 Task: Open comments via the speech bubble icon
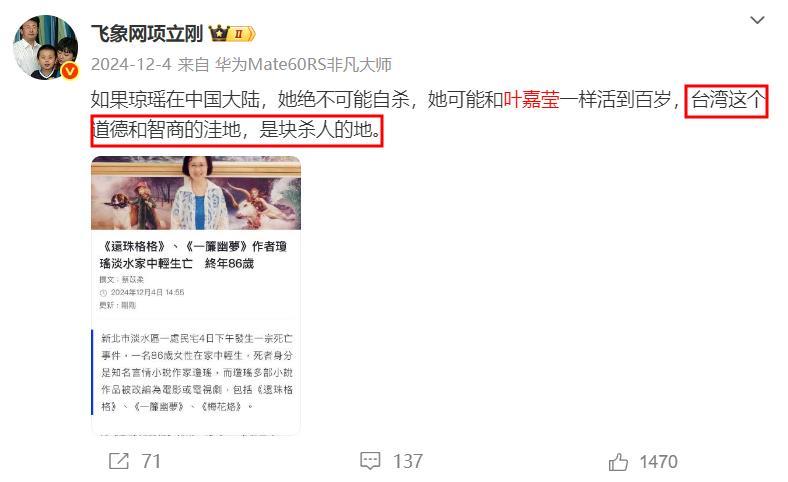tap(370, 460)
